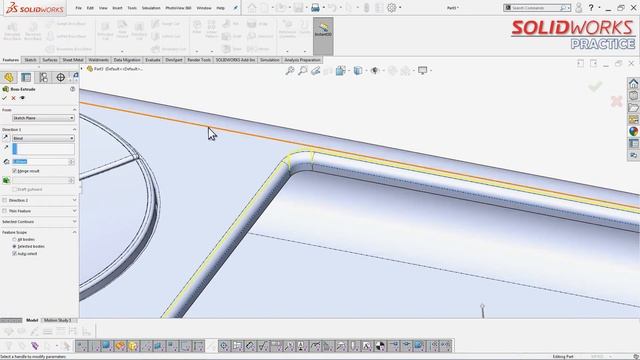Screen dimensions: 640x360
Task: Select the Selected bodies radio button
Action: [15, 247]
